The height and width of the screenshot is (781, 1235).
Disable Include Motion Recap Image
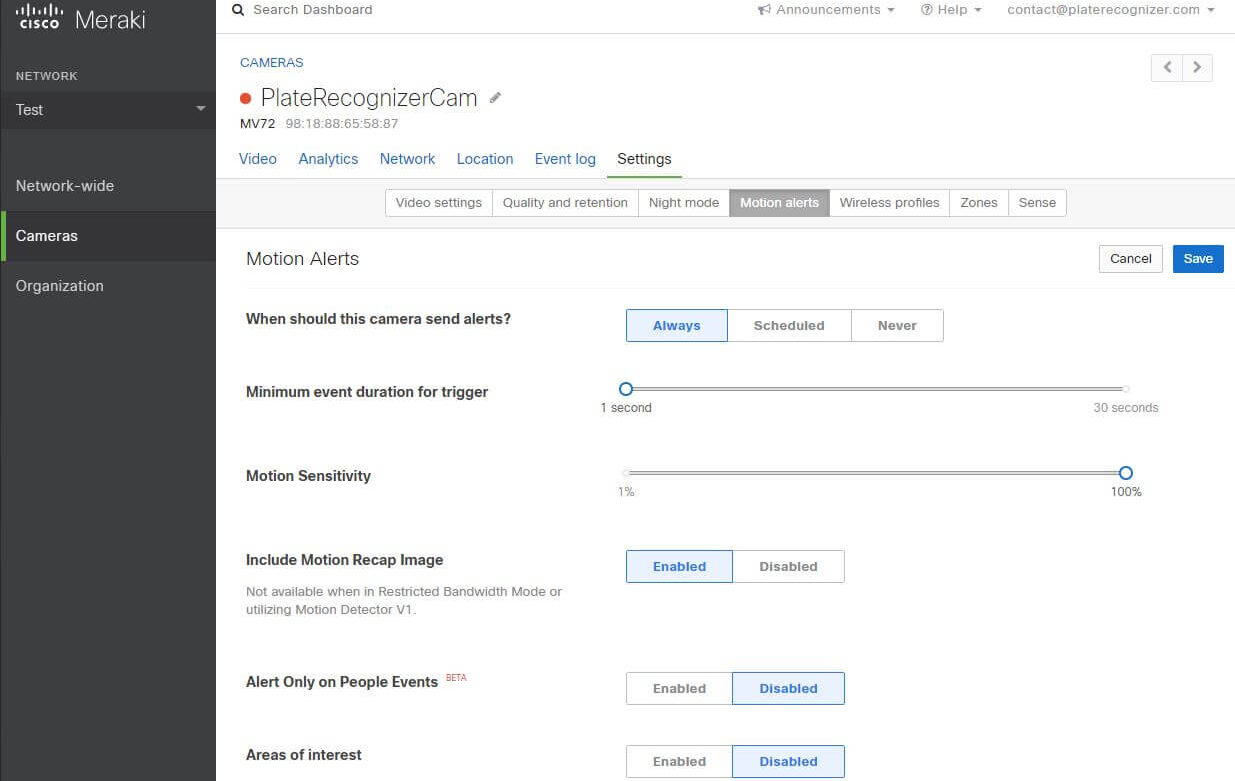(788, 566)
